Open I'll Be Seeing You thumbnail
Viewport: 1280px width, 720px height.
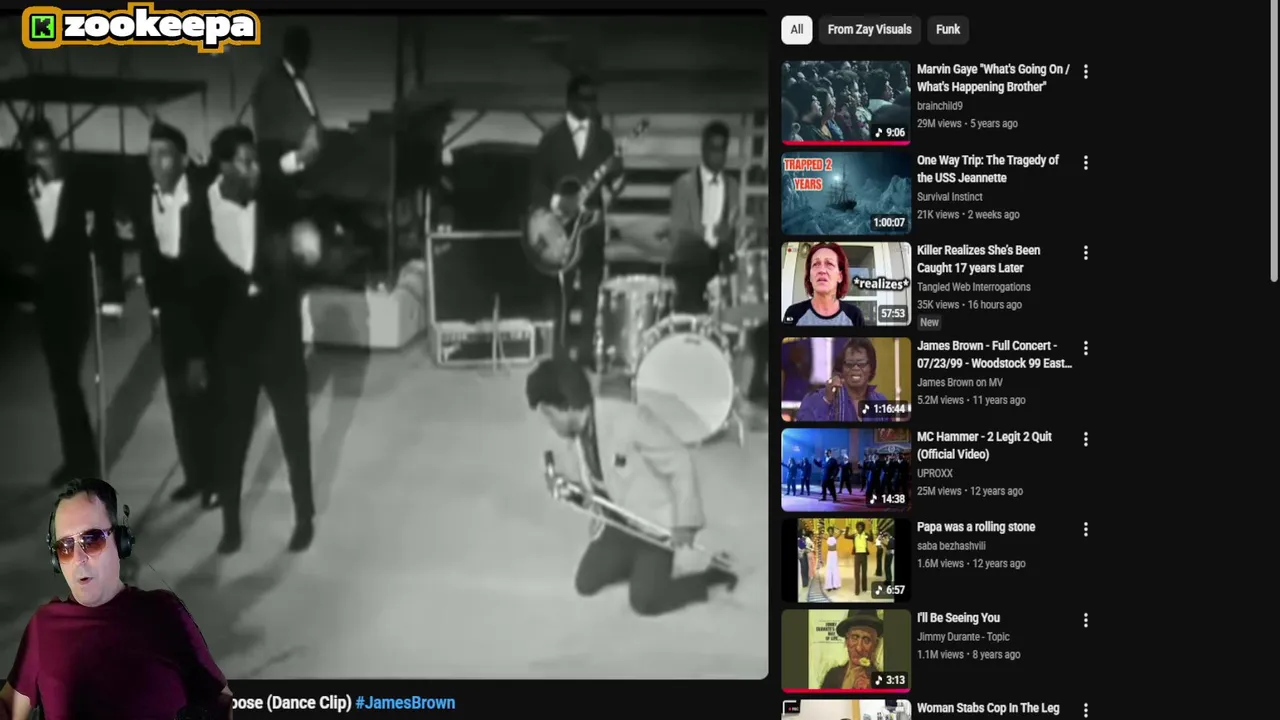846,652
